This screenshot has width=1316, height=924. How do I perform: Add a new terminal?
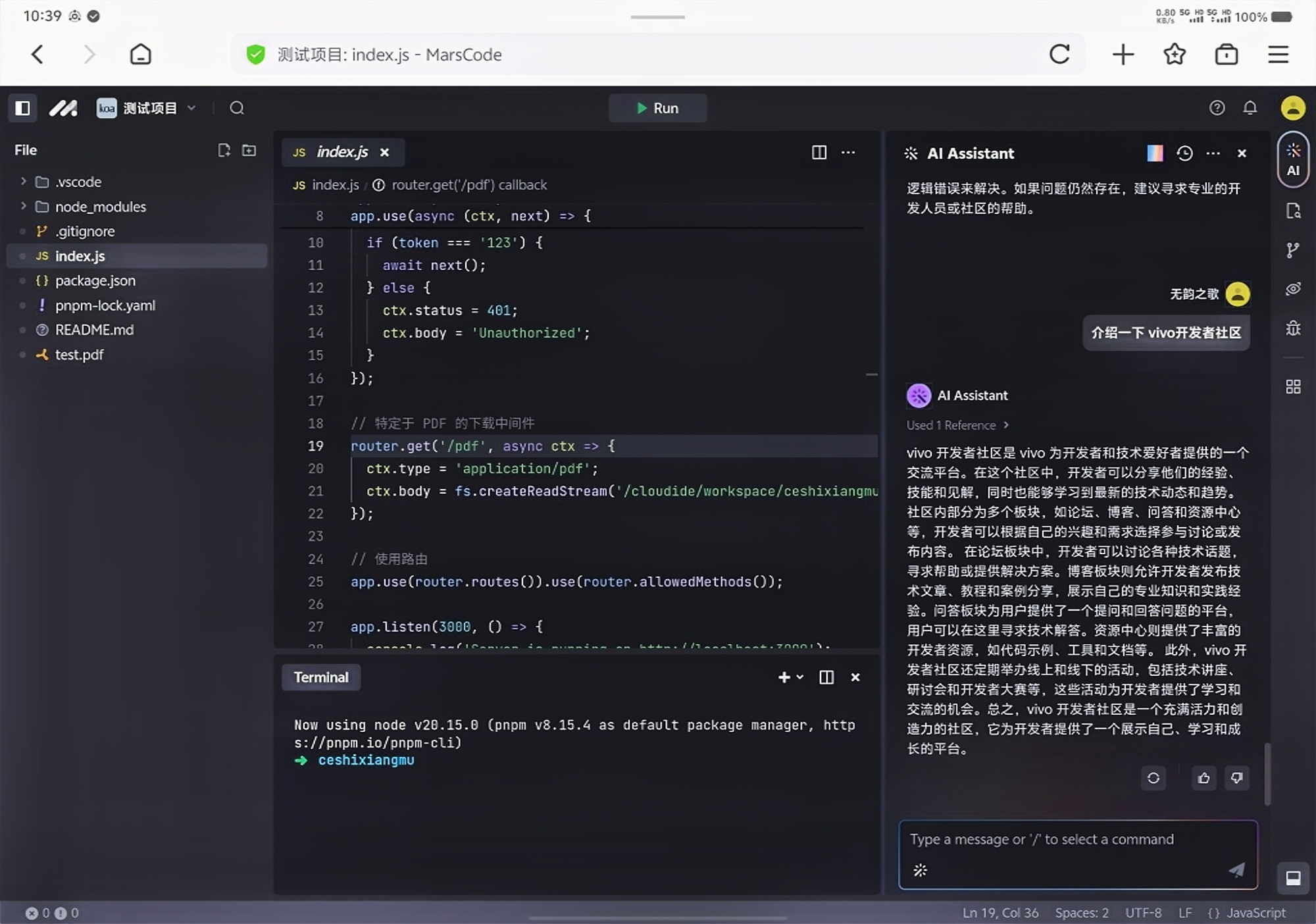coord(784,677)
